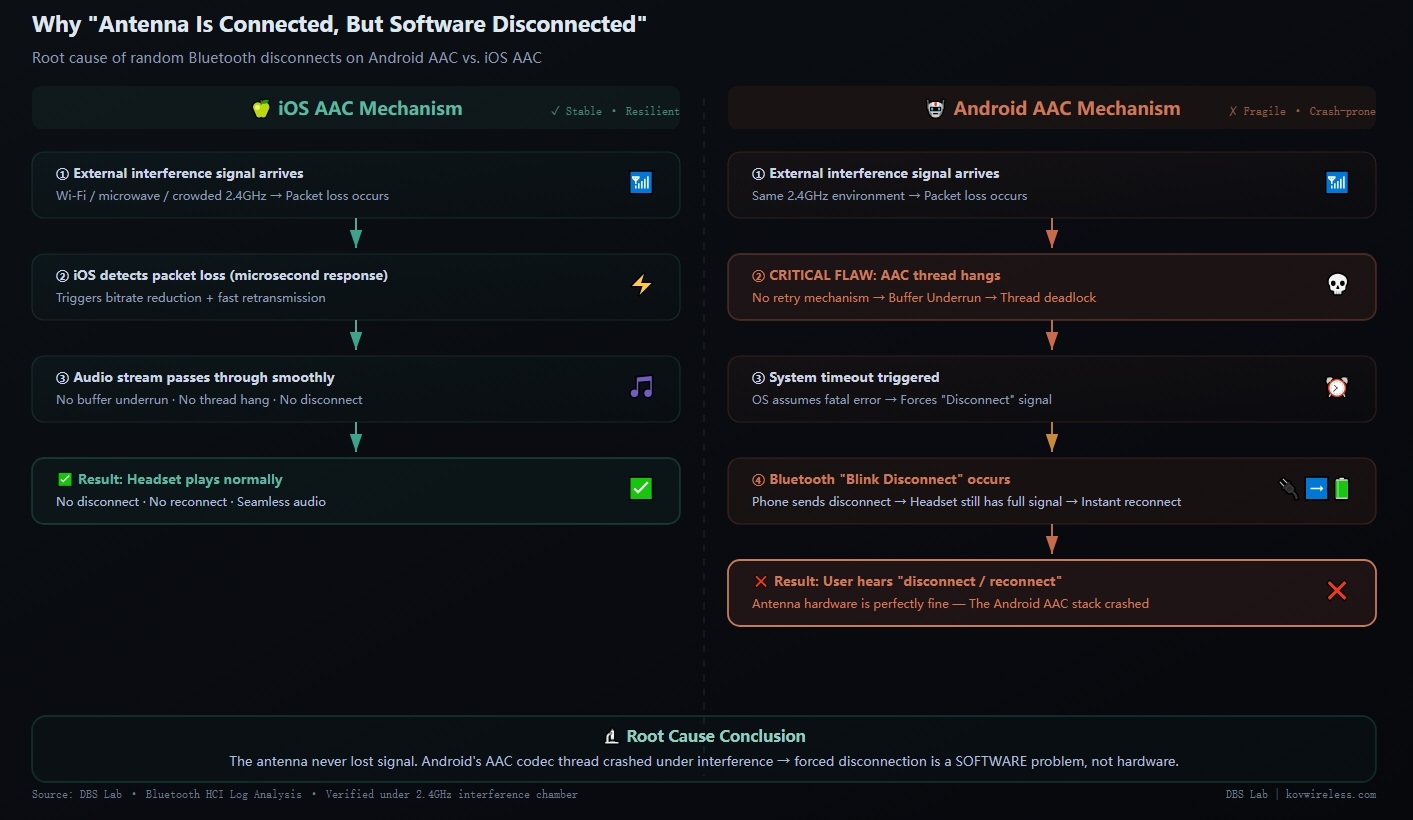1413x820 pixels.
Task: Click the signal bars icon in iOS step 1
Action: 641,183
